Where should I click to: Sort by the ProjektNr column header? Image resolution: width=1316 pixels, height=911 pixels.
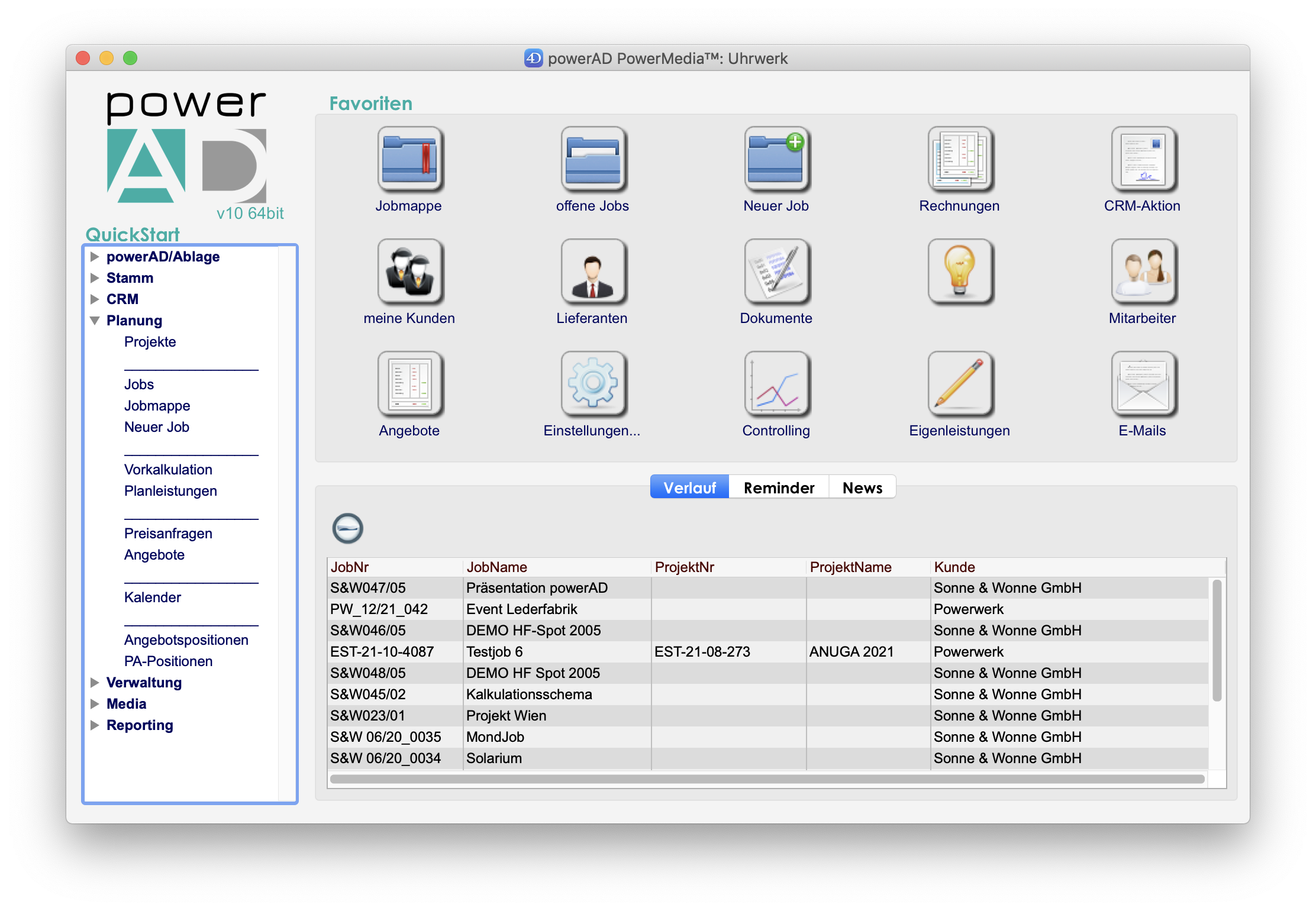pyautogui.click(x=728, y=567)
